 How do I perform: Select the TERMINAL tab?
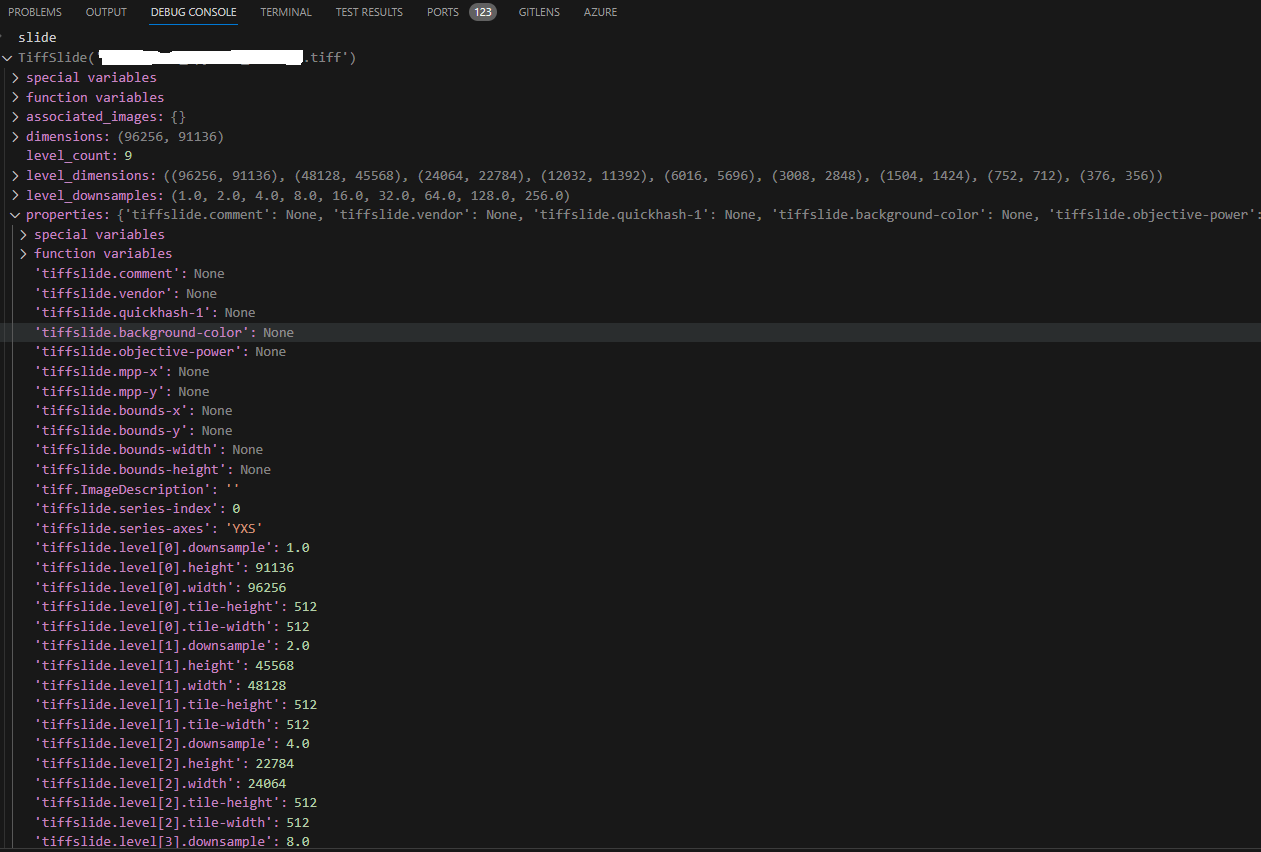(285, 12)
